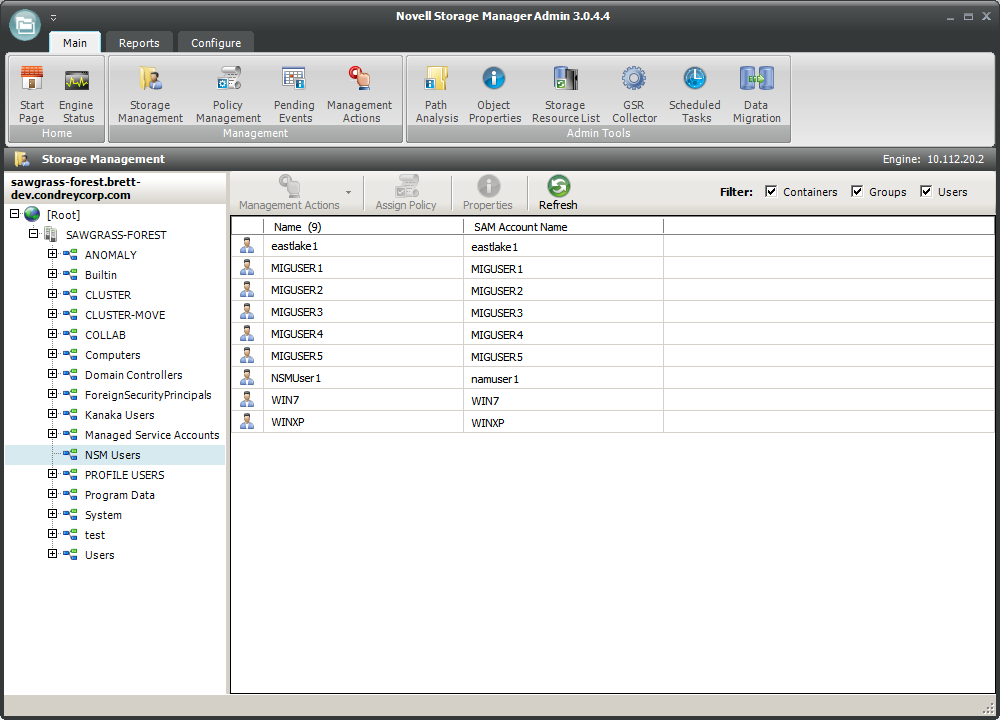
Task: Click the user icon next to NSMUser1
Action: [247, 378]
